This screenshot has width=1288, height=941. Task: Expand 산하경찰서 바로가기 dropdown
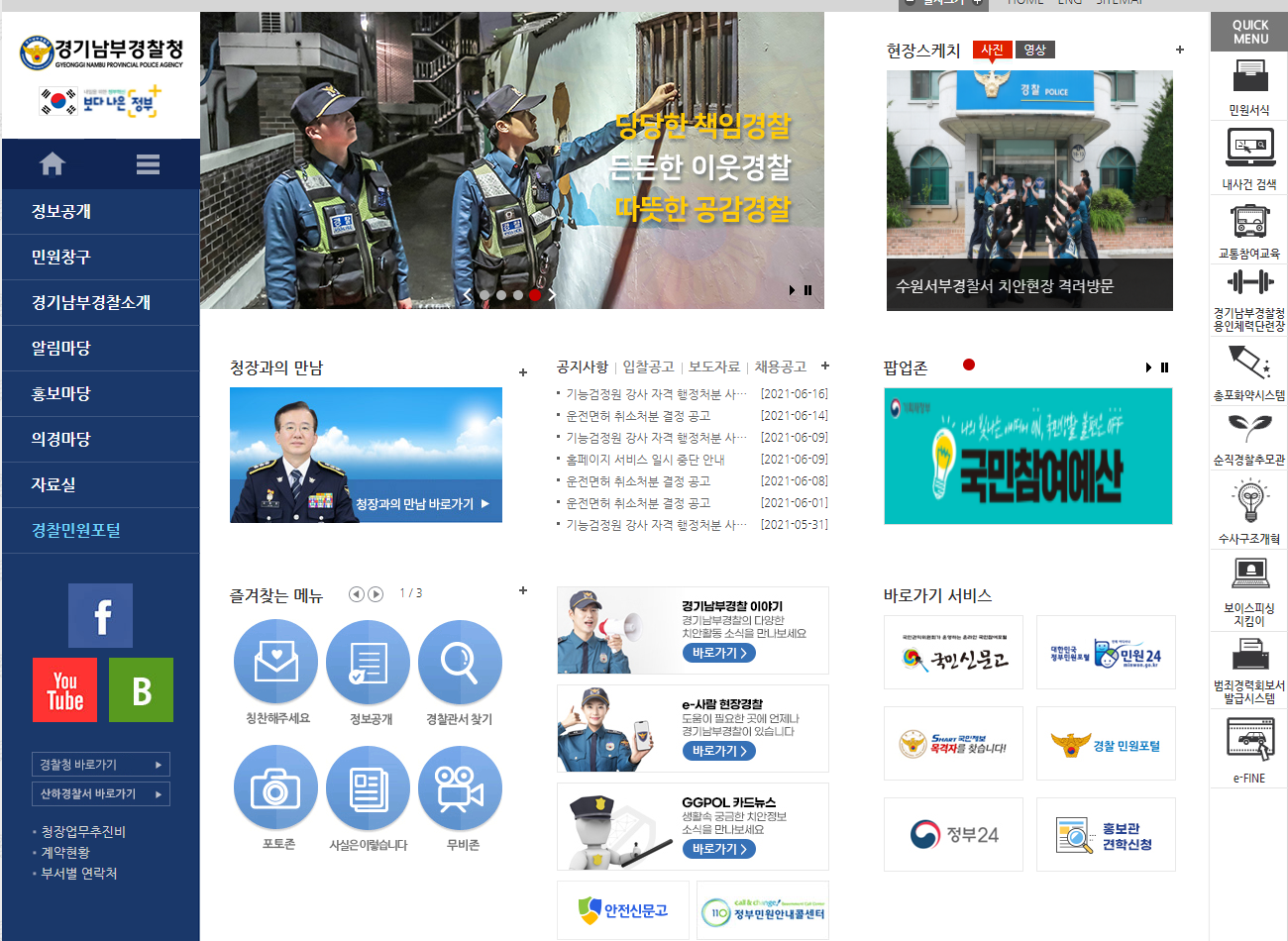(100, 793)
